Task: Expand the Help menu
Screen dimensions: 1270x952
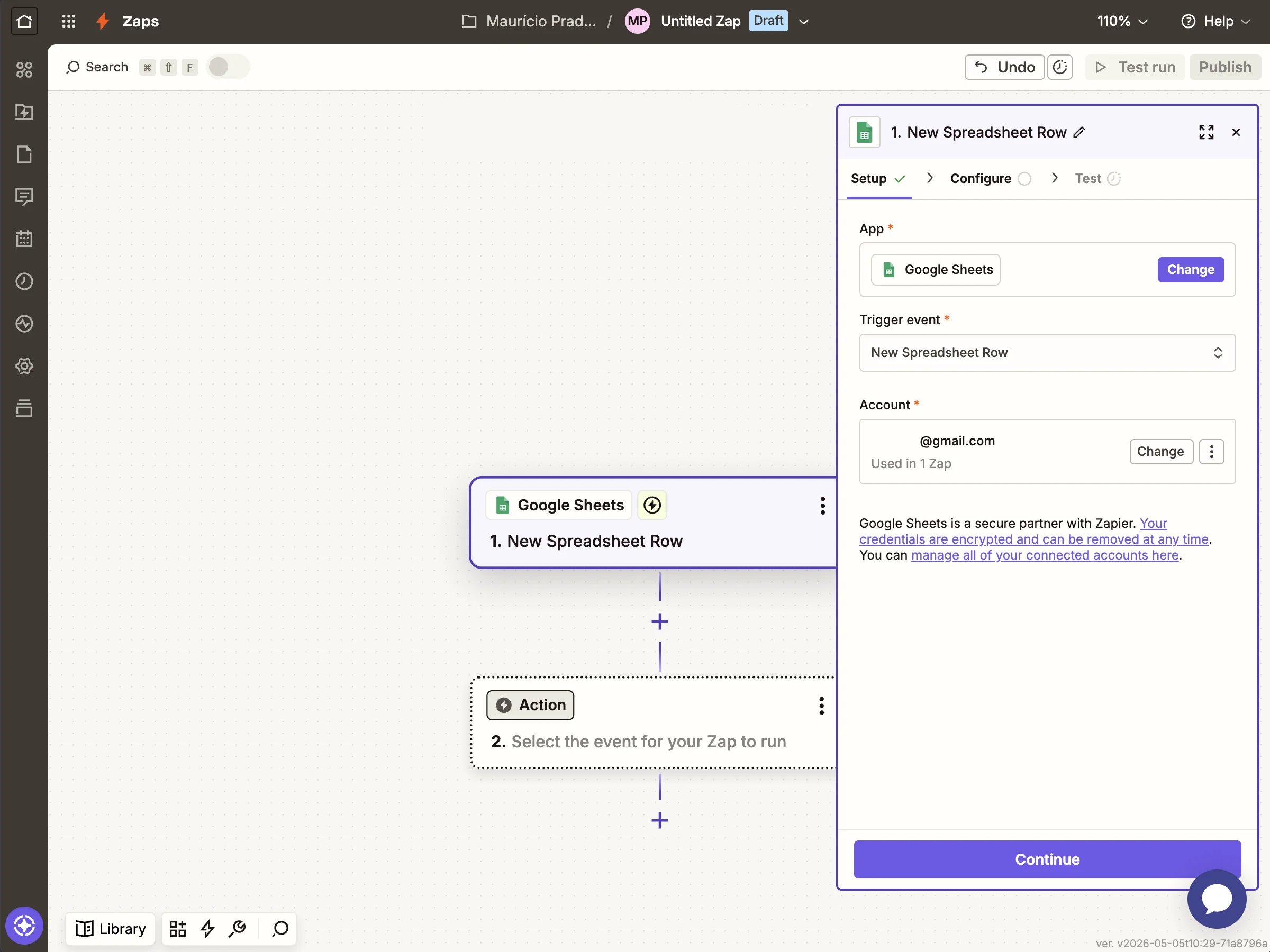Action: tap(1215, 21)
